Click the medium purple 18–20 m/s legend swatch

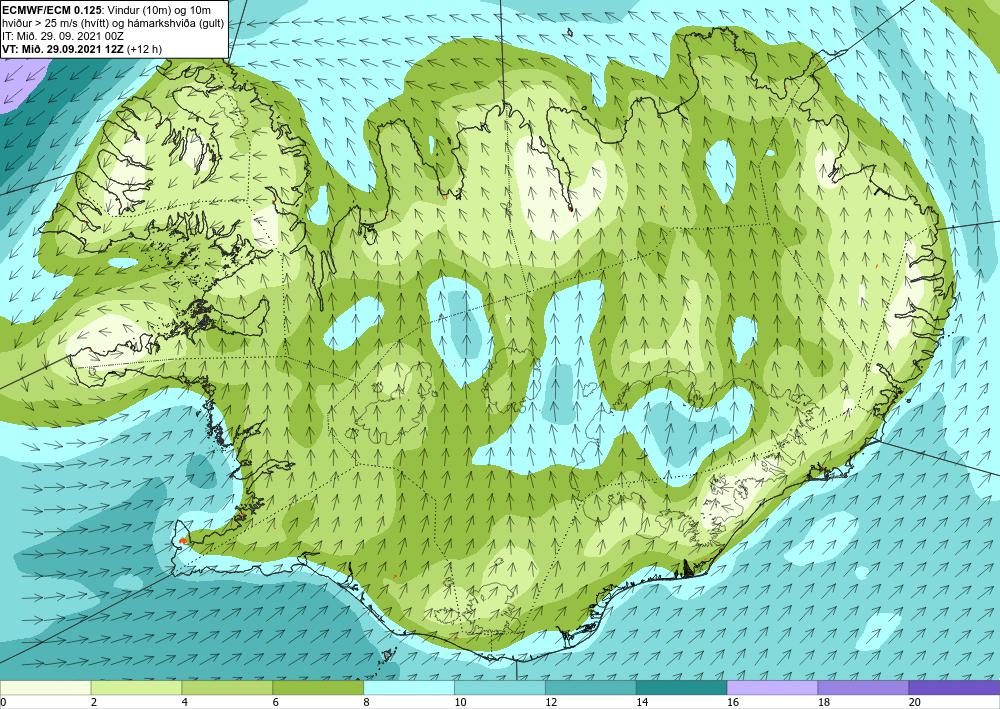864,688
